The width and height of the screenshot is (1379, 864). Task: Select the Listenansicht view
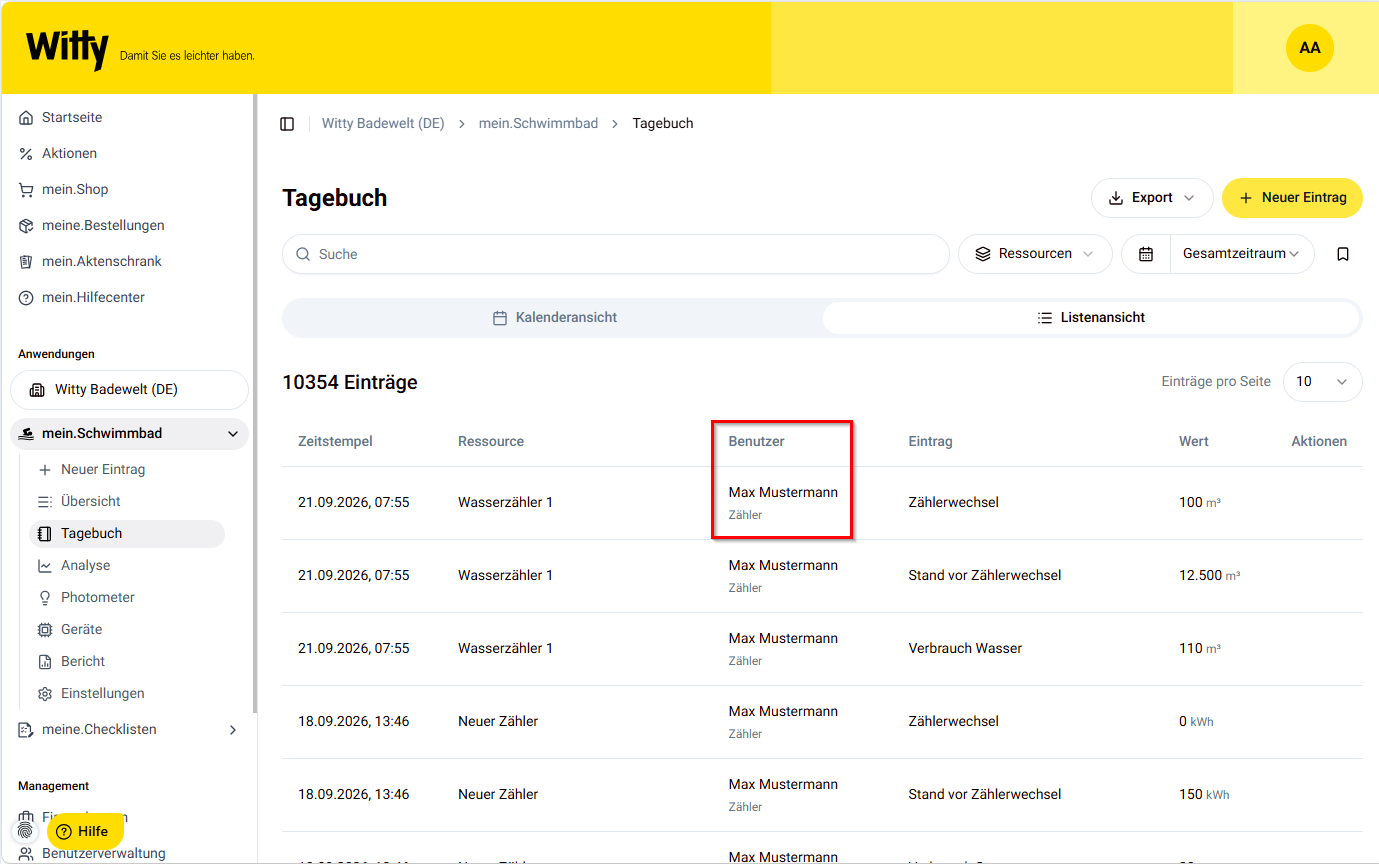click(x=1091, y=318)
